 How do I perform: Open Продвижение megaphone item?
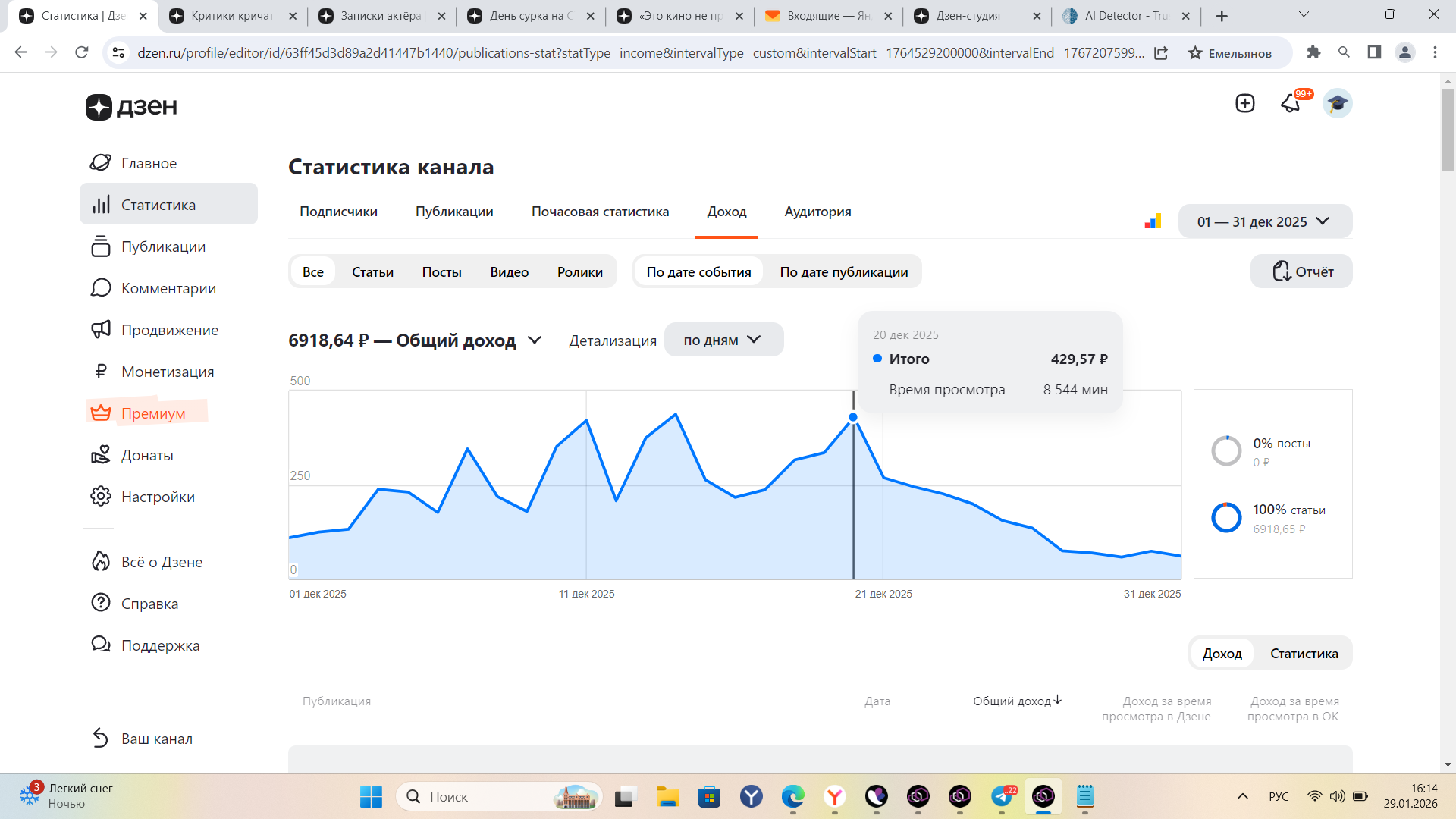pos(169,330)
